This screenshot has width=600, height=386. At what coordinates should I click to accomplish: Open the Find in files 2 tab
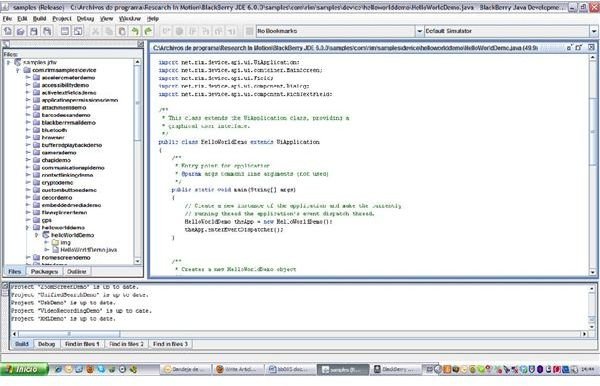pyautogui.click(x=126, y=344)
